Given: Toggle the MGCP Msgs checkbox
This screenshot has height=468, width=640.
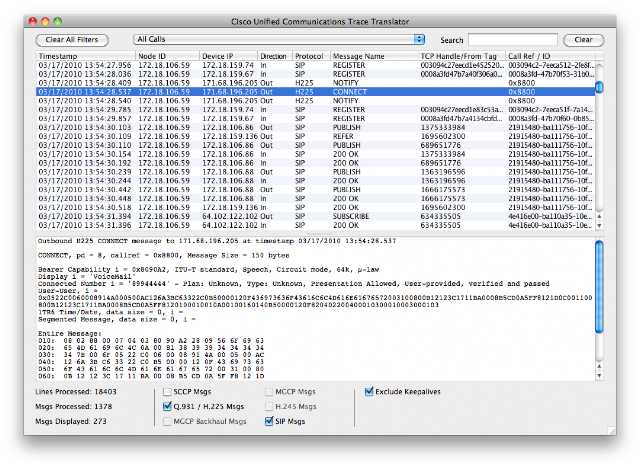Looking at the screenshot, I should click(x=269, y=392).
